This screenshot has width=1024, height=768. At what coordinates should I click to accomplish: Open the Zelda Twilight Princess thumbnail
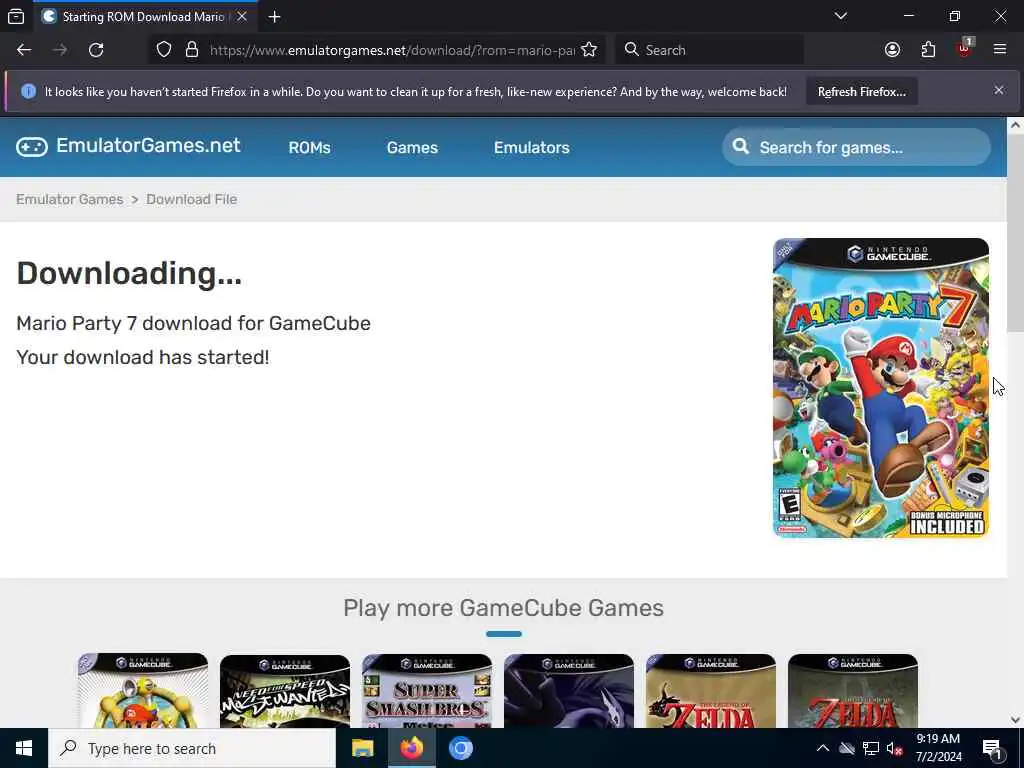(853, 690)
